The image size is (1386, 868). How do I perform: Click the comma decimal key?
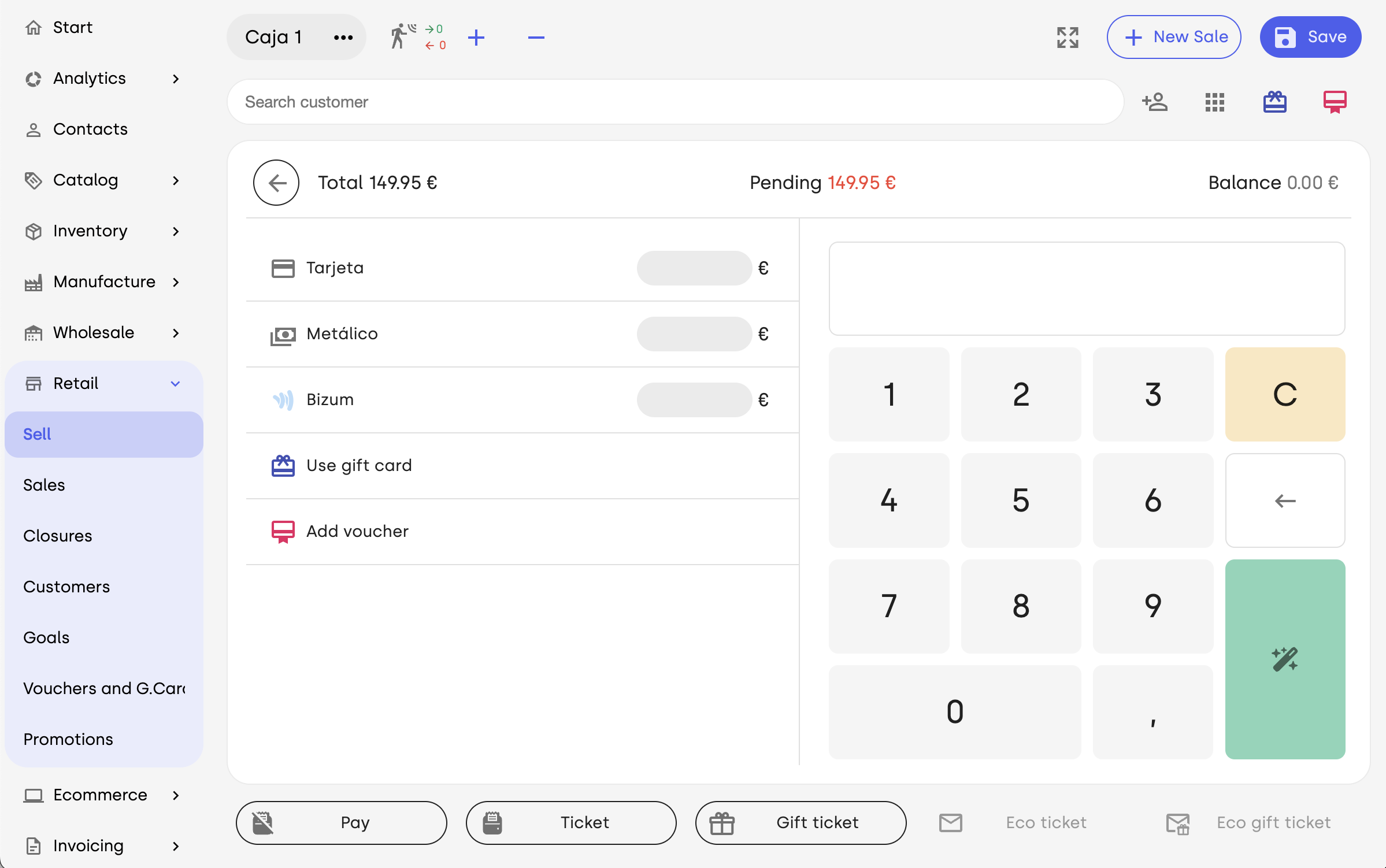coord(1153,712)
